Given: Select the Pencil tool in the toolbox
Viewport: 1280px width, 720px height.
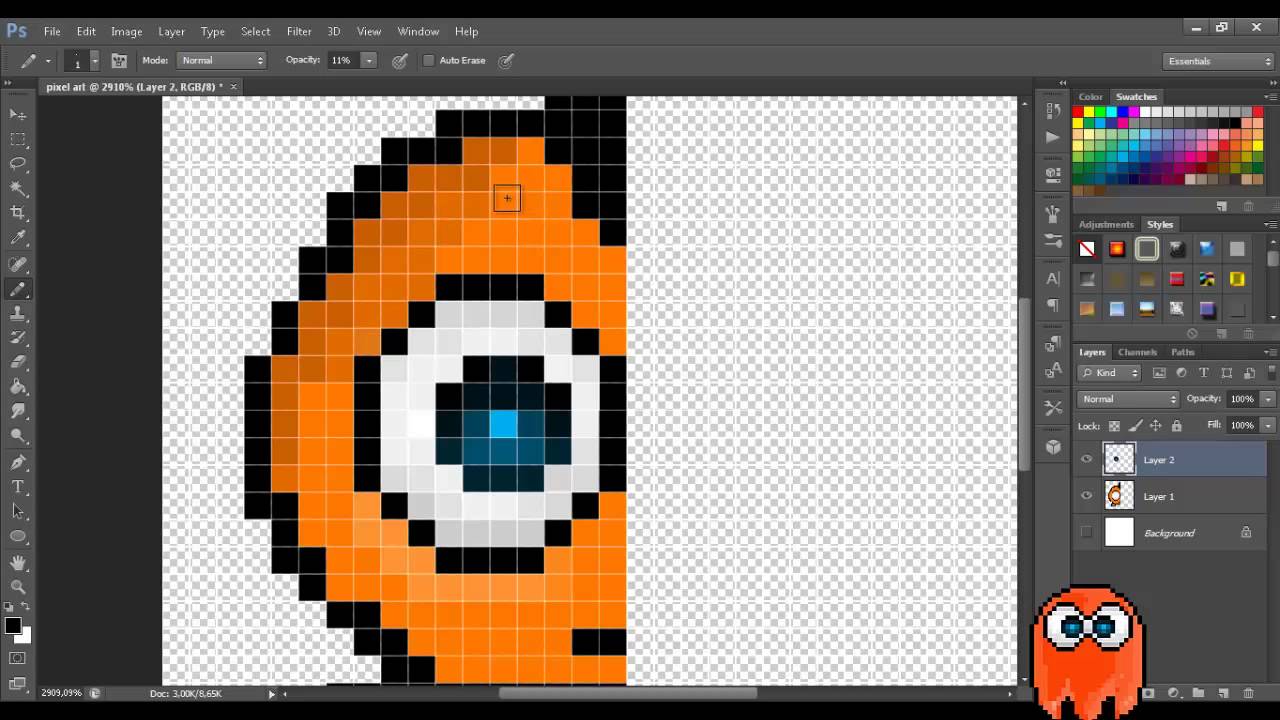Looking at the screenshot, I should pos(18,289).
